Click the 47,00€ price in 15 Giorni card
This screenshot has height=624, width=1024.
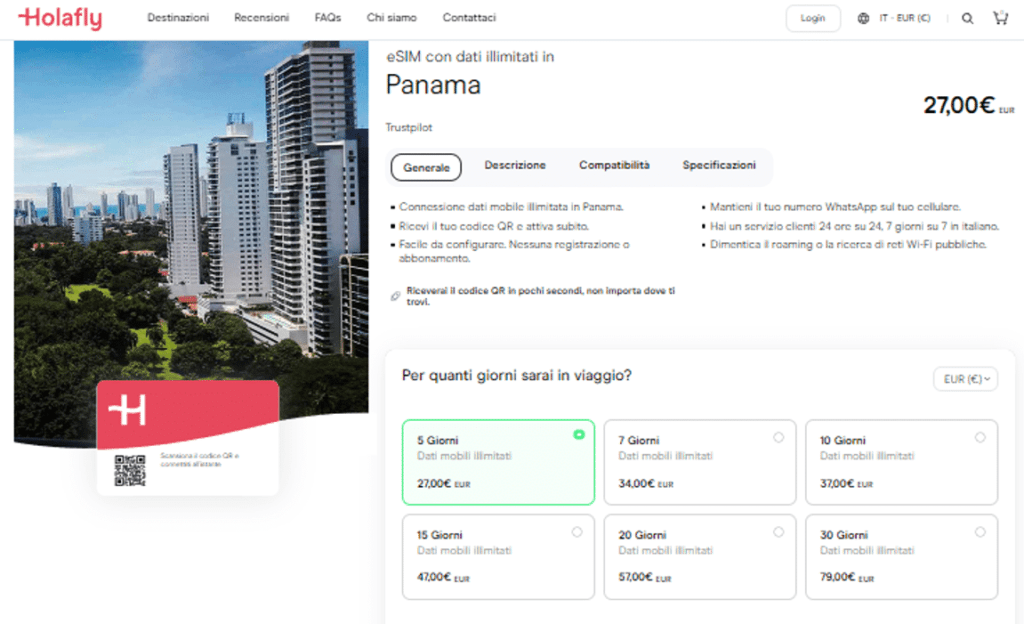[443, 578]
